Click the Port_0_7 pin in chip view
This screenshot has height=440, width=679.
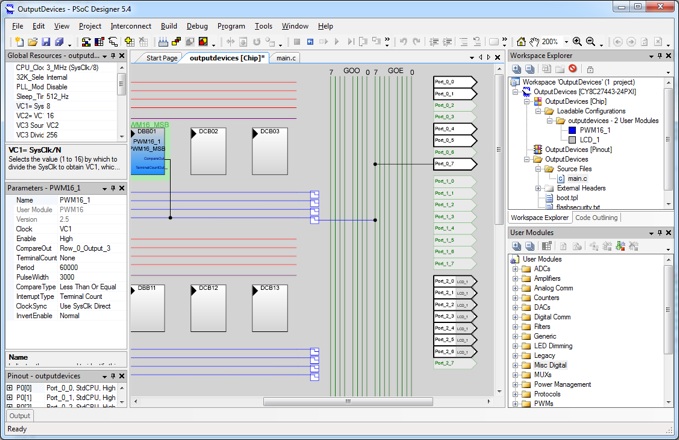(x=455, y=164)
